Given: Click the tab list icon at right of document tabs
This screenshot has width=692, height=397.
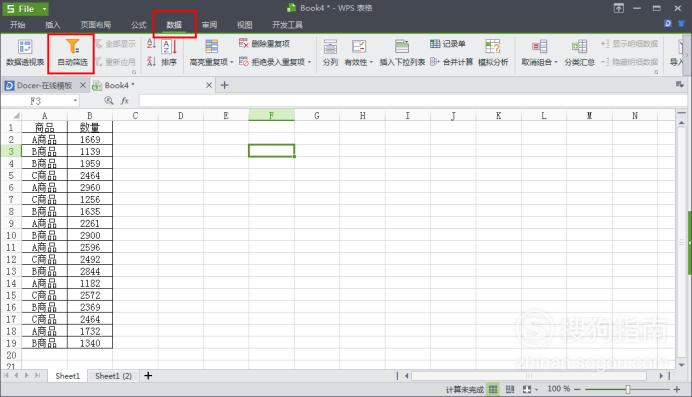Looking at the screenshot, I should click(680, 84).
